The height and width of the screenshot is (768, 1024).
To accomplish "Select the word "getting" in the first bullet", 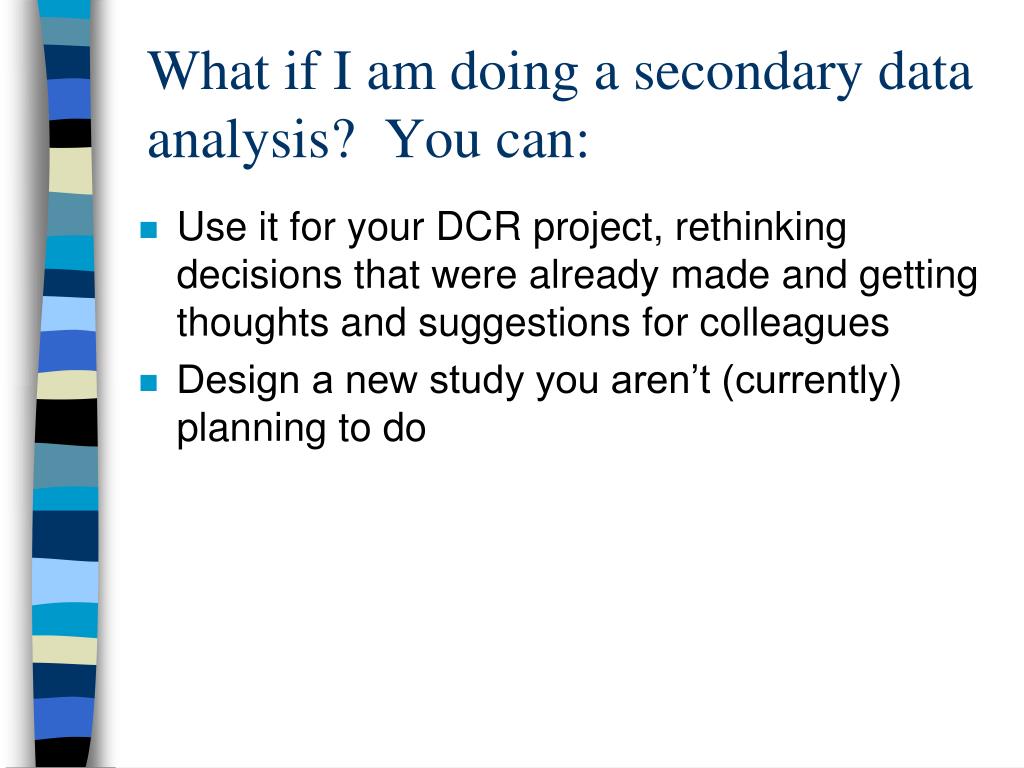I will click(918, 276).
